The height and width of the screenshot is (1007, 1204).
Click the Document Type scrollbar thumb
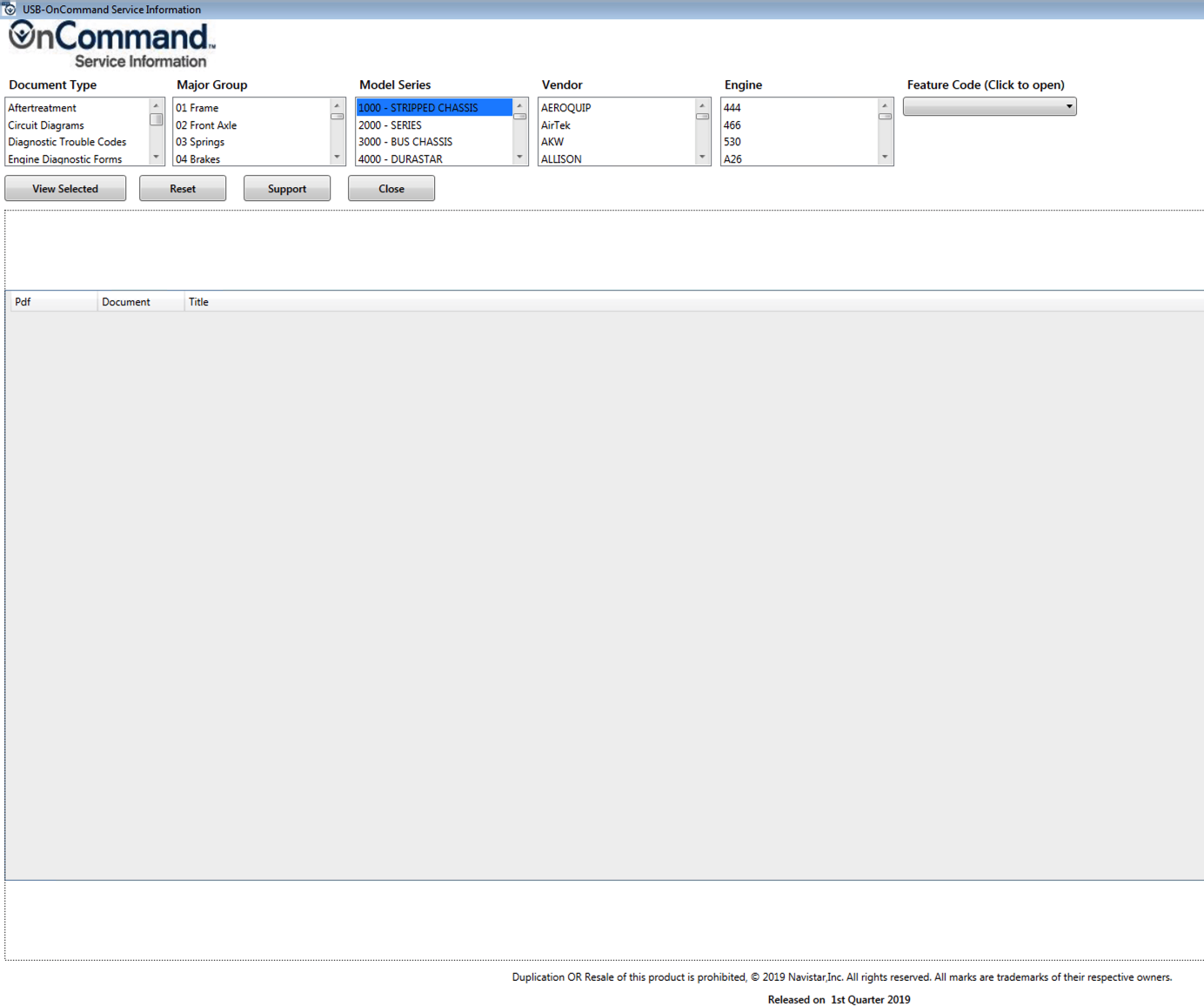(157, 119)
